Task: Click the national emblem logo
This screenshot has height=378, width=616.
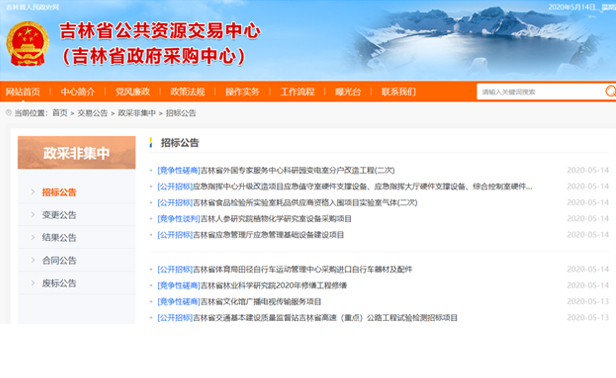Action: coord(28,44)
